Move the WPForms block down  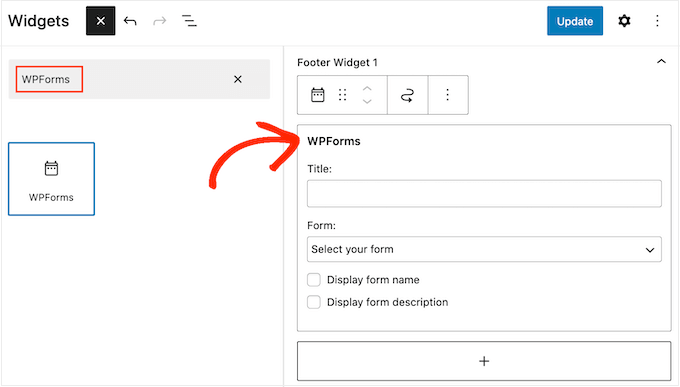click(x=367, y=102)
